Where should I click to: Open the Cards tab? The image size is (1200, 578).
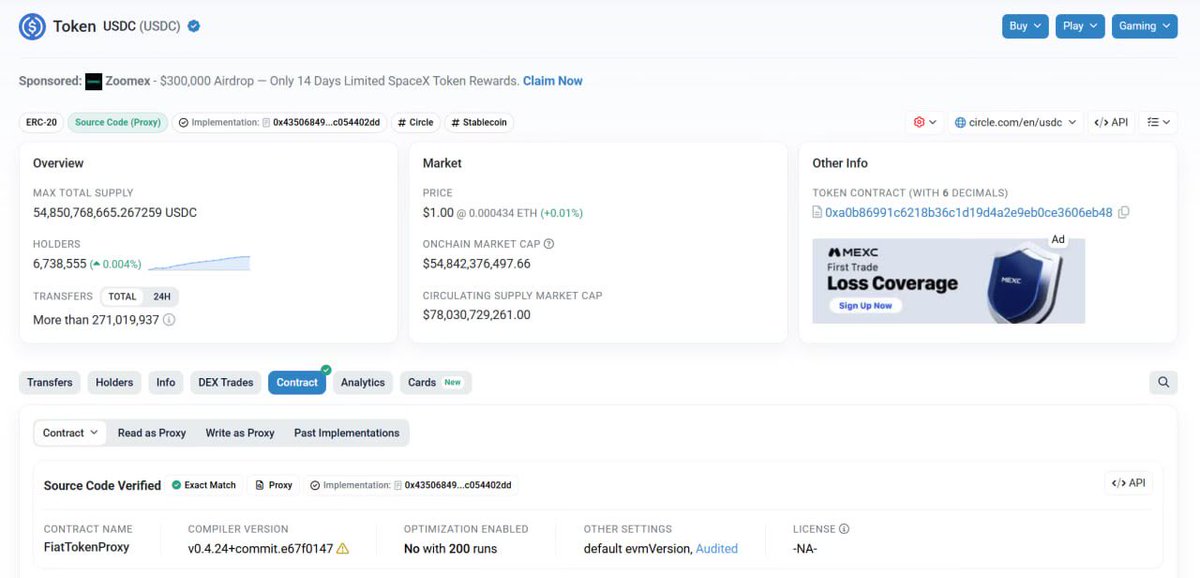pos(435,382)
